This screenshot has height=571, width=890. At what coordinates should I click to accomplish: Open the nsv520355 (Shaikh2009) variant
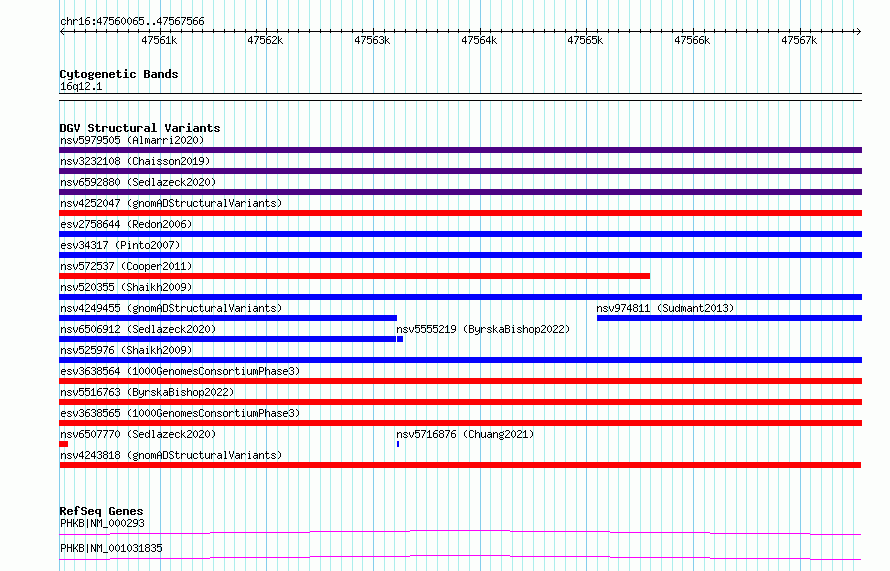click(460, 297)
